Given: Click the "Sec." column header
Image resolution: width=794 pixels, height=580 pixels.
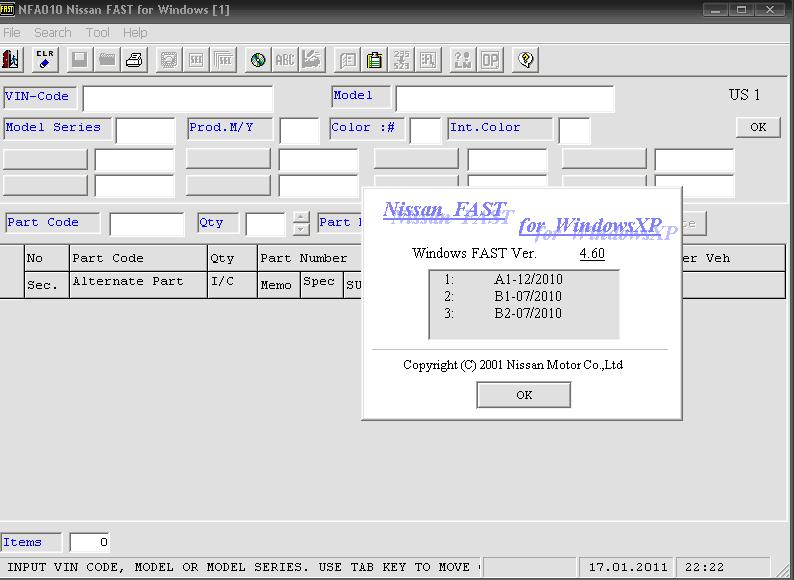Looking at the screenshot, I should coord(47,285).
